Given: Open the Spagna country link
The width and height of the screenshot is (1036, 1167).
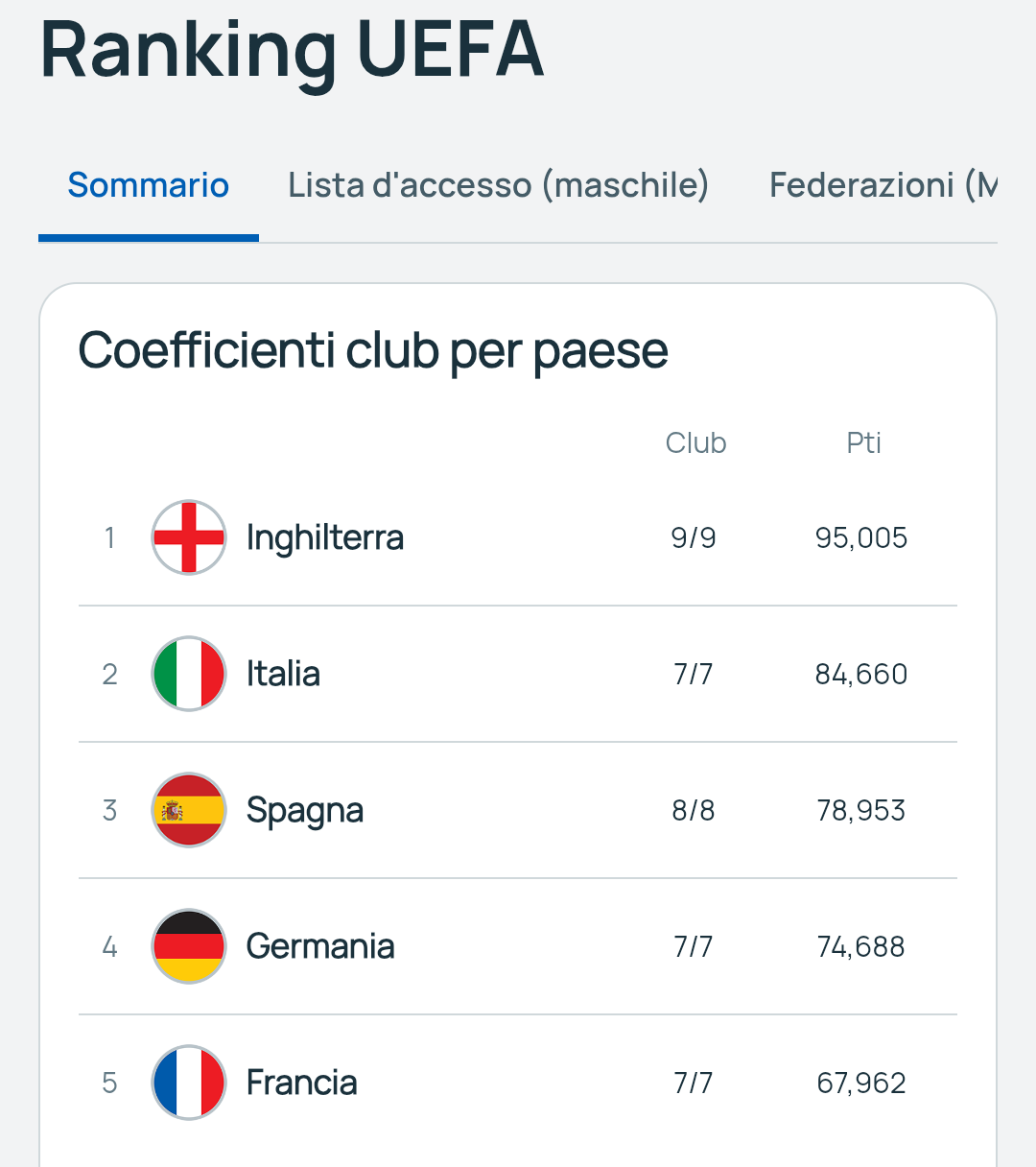Looking at the screenshot, I should (x=305, y=812).
